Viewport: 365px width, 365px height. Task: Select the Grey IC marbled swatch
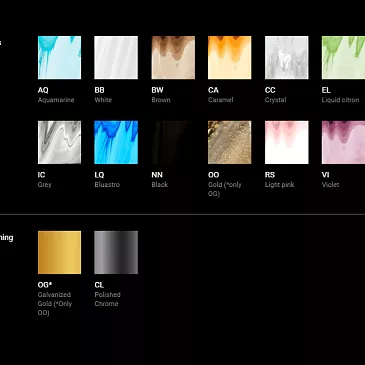click(59, 142)
